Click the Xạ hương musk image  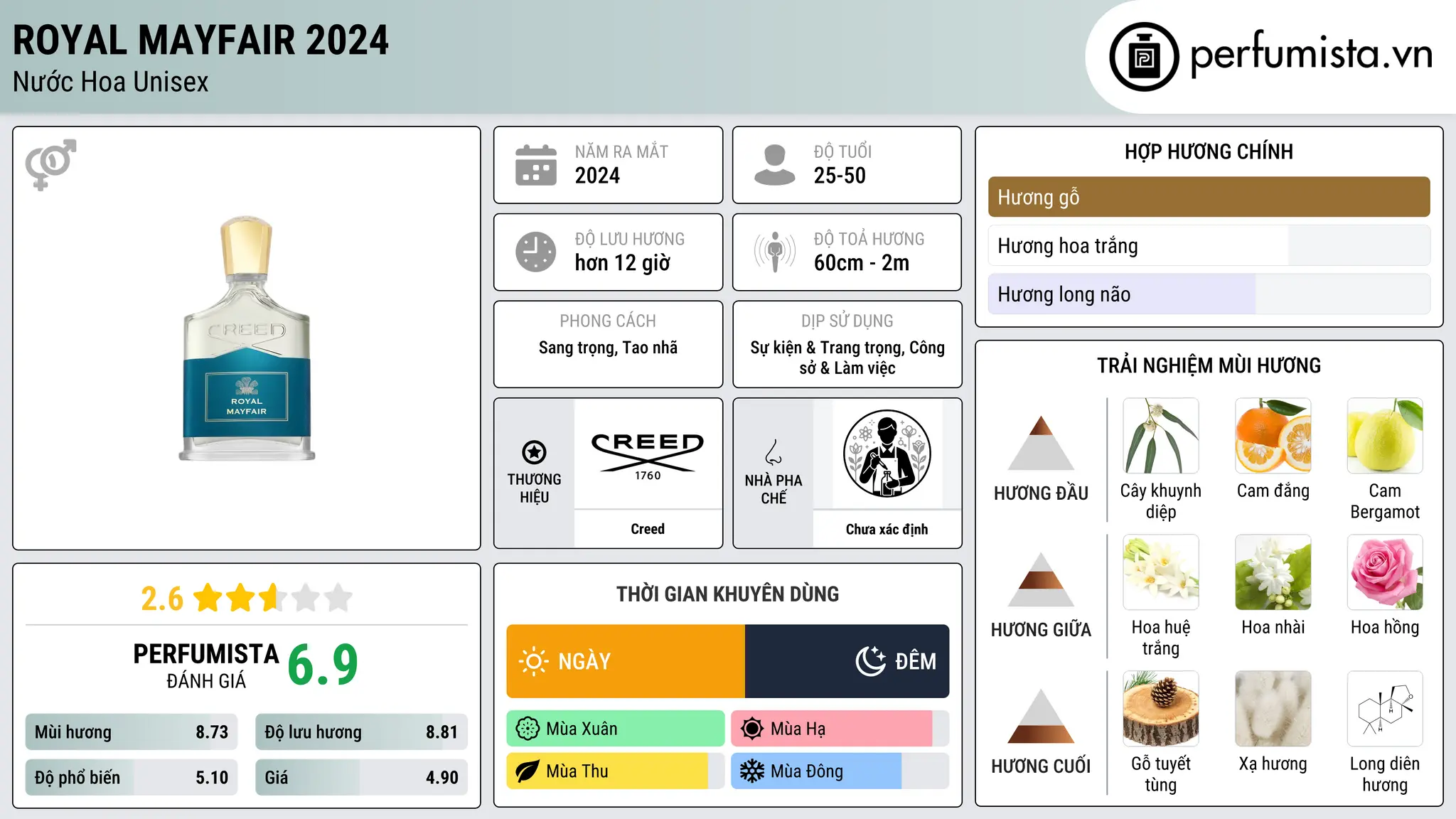coord(1273,709)
